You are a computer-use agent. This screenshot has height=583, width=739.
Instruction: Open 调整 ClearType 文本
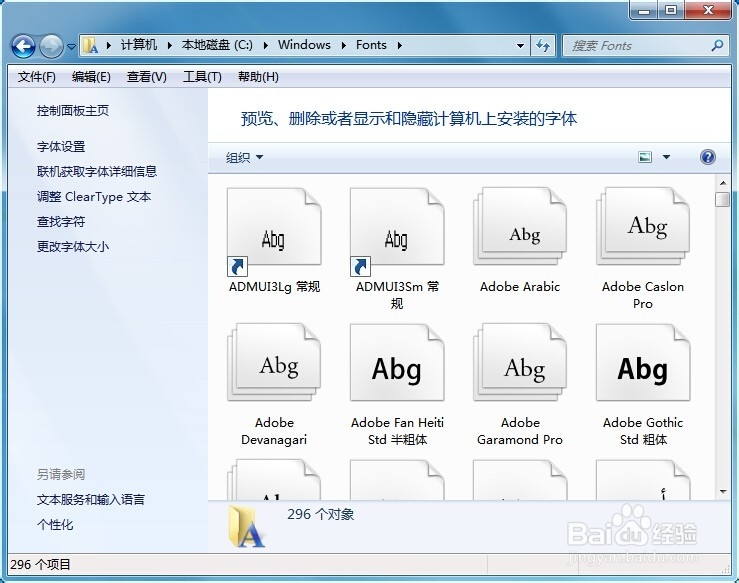94,197
